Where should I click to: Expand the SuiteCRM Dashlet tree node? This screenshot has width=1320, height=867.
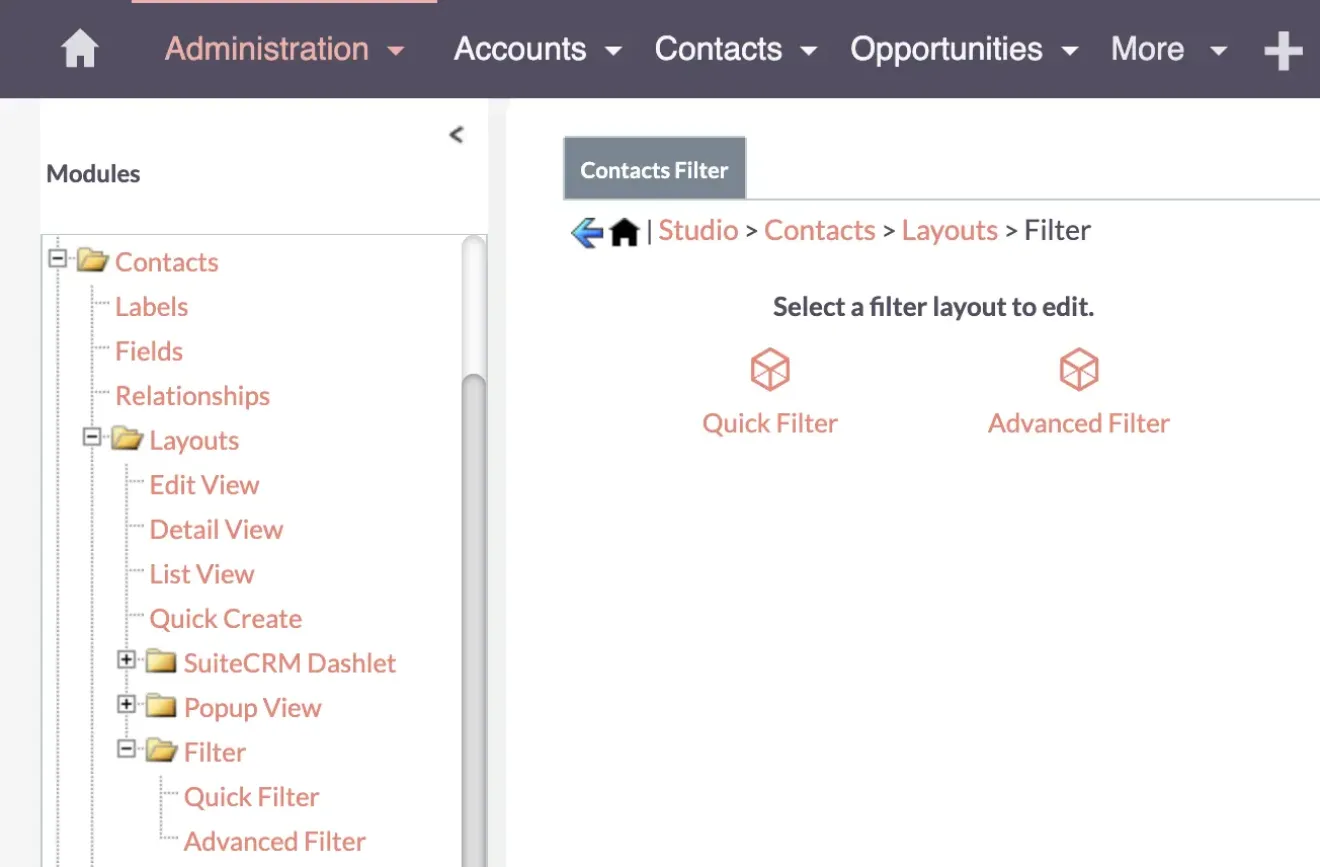[126, 659]
